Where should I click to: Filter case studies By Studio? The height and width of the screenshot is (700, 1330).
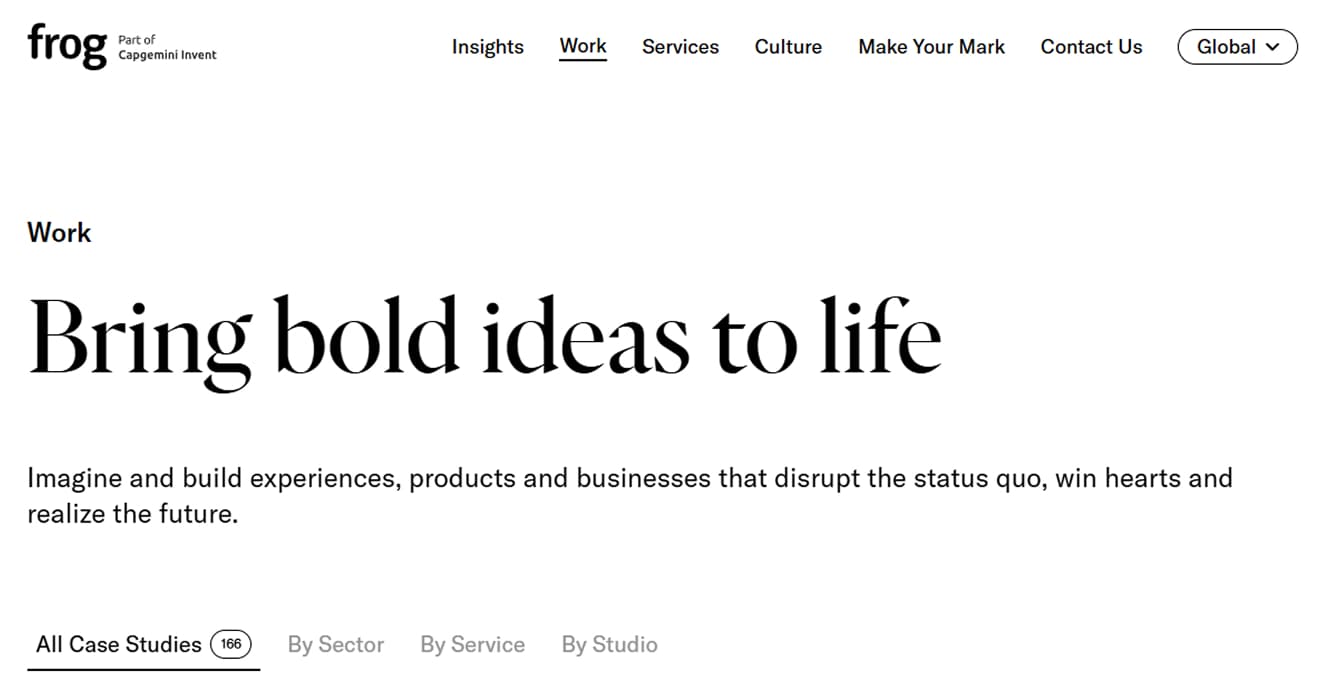coord(609,645)
